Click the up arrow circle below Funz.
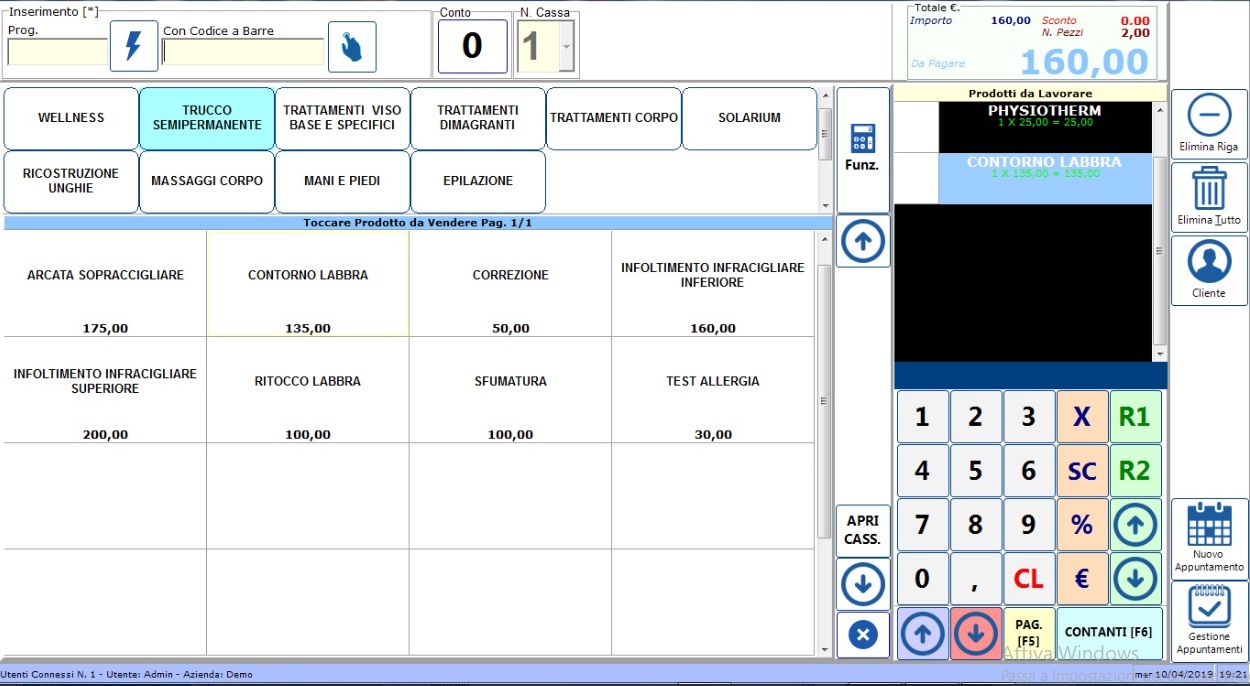 coord(863,242)
